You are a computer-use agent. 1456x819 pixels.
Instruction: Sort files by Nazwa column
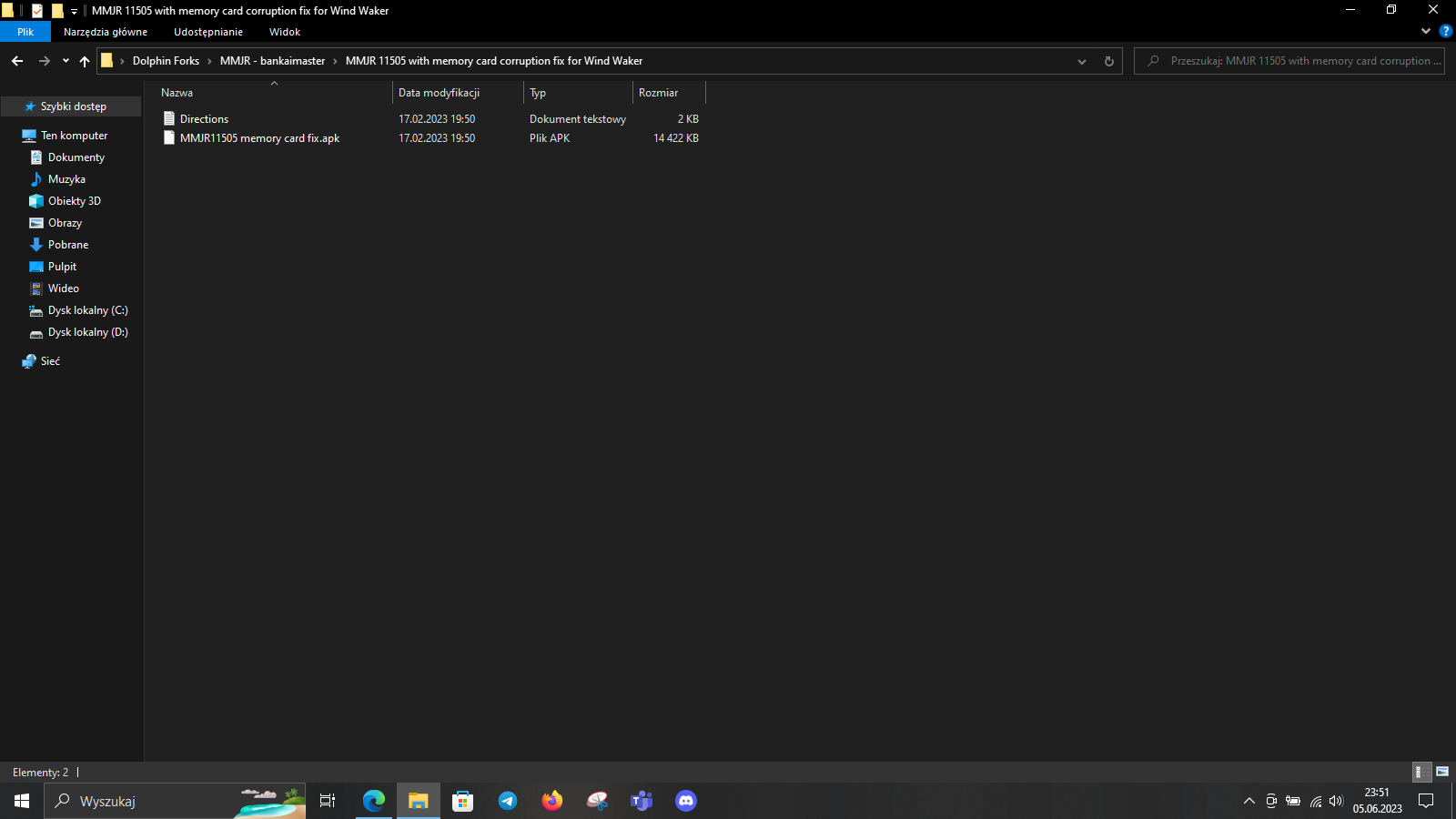click(x=274, y=93)
